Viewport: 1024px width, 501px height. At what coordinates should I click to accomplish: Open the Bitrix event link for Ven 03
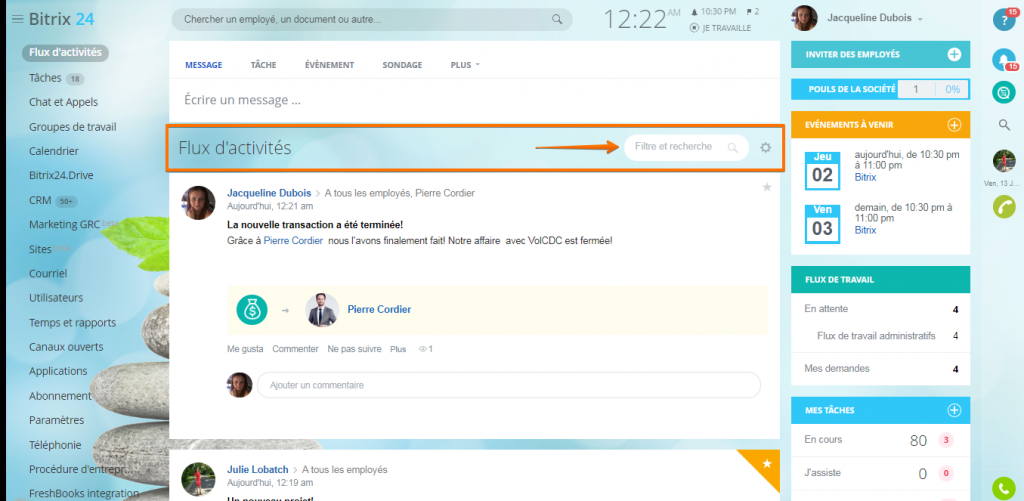(x=865, y=230)
